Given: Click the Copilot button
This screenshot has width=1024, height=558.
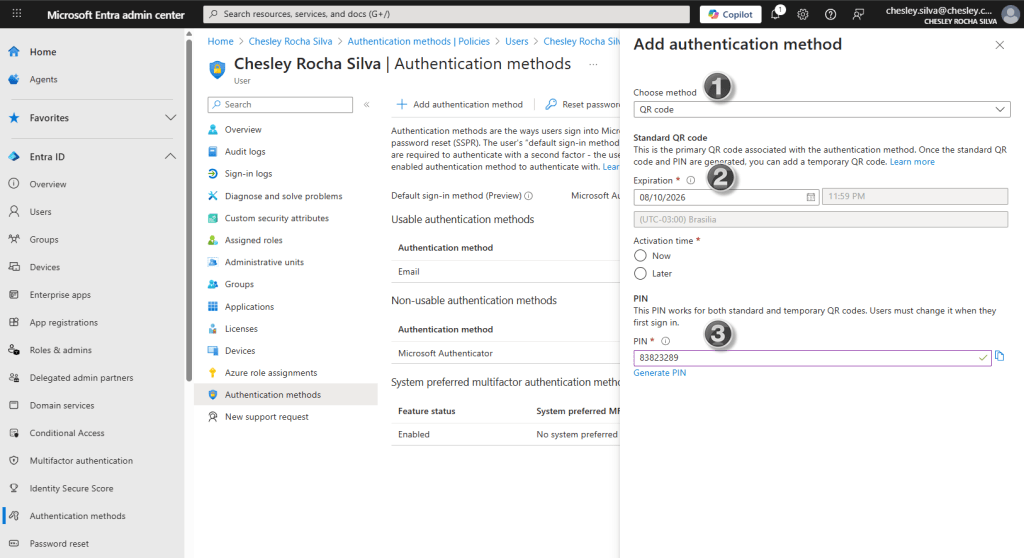Looking at the screenshot, I should click(x=730, y=14).
